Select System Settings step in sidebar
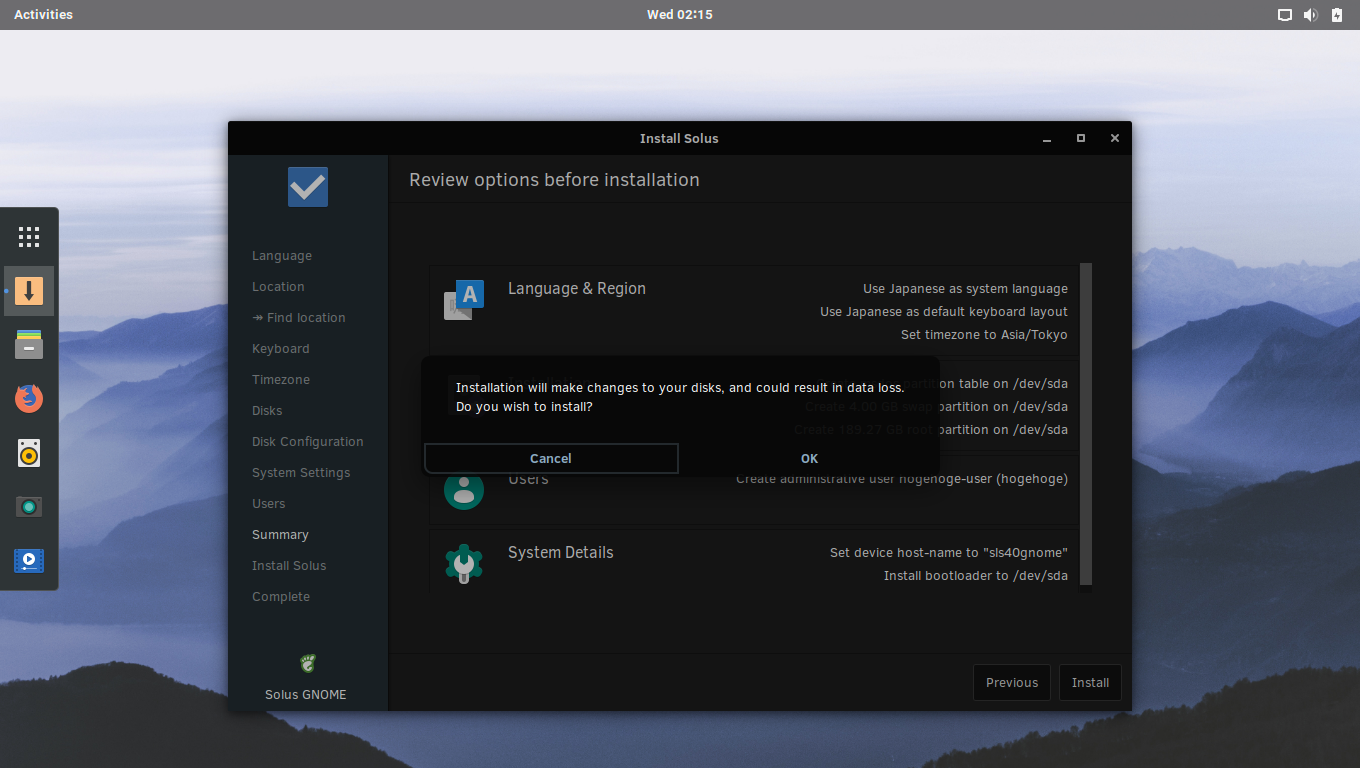 (x=301, y=473)
